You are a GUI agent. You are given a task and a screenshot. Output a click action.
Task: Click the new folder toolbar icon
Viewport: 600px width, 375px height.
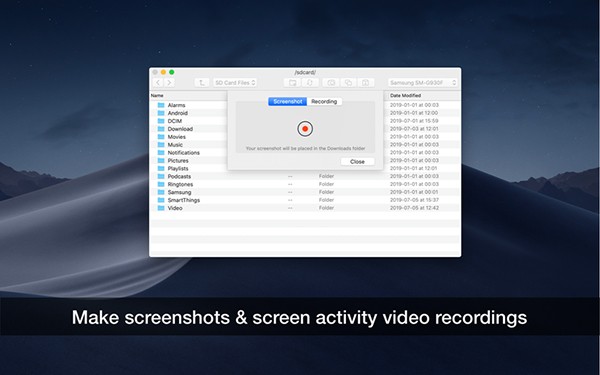[292, 83]
